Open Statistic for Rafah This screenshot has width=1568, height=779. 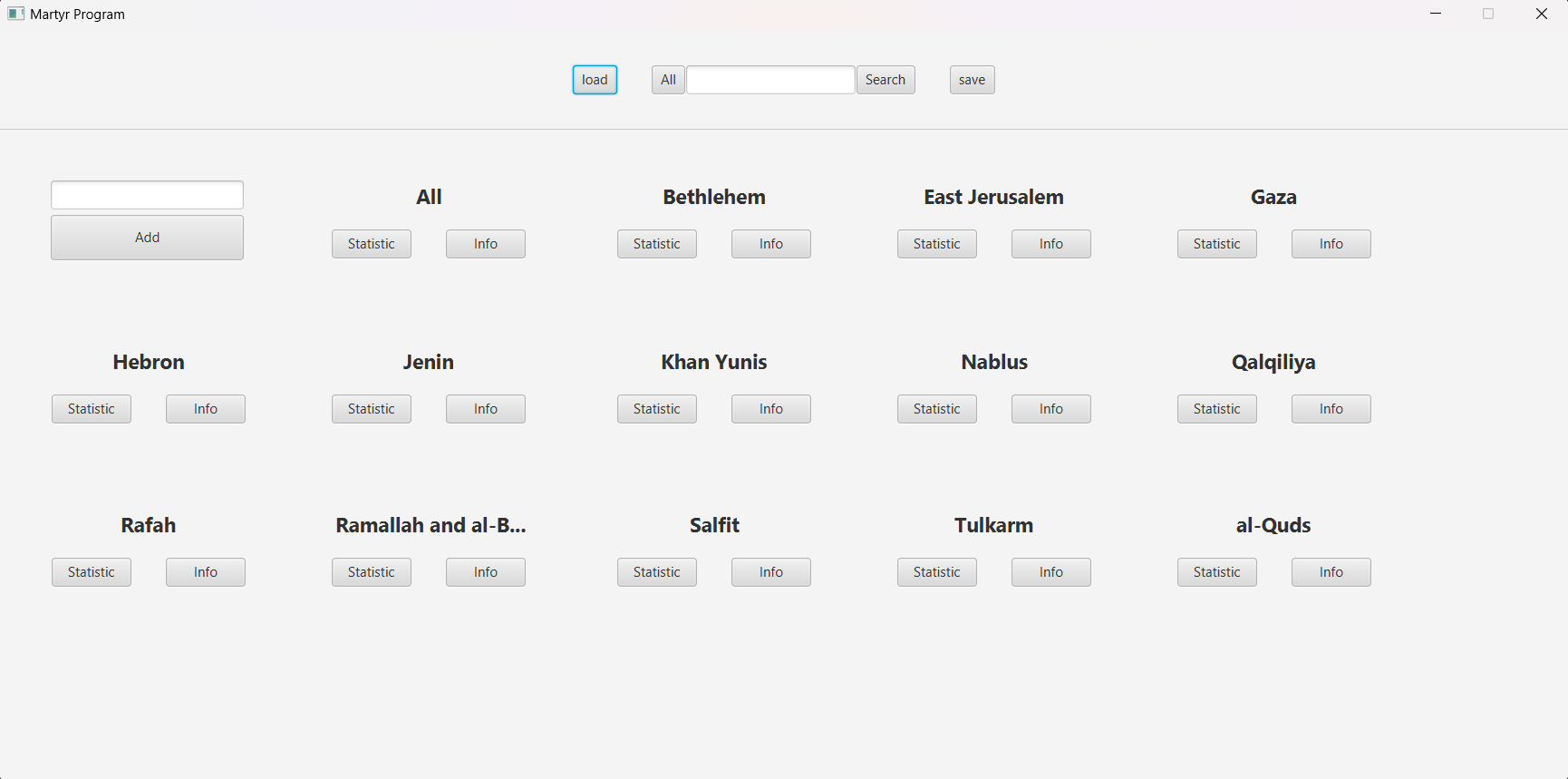[92, 572]
